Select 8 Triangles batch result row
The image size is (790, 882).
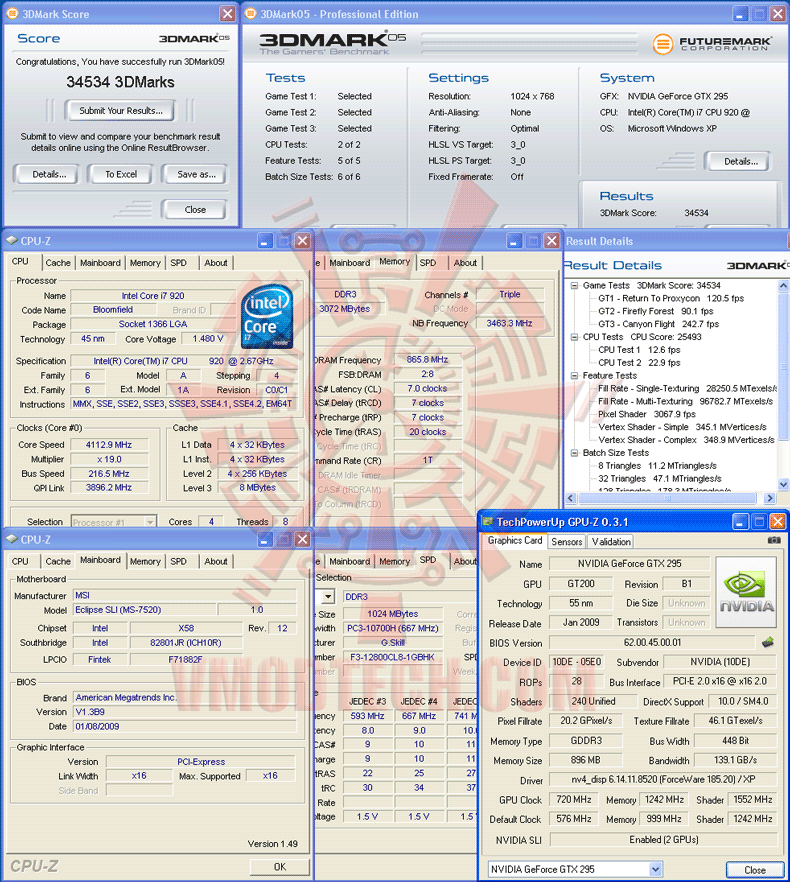pos(657,466)
